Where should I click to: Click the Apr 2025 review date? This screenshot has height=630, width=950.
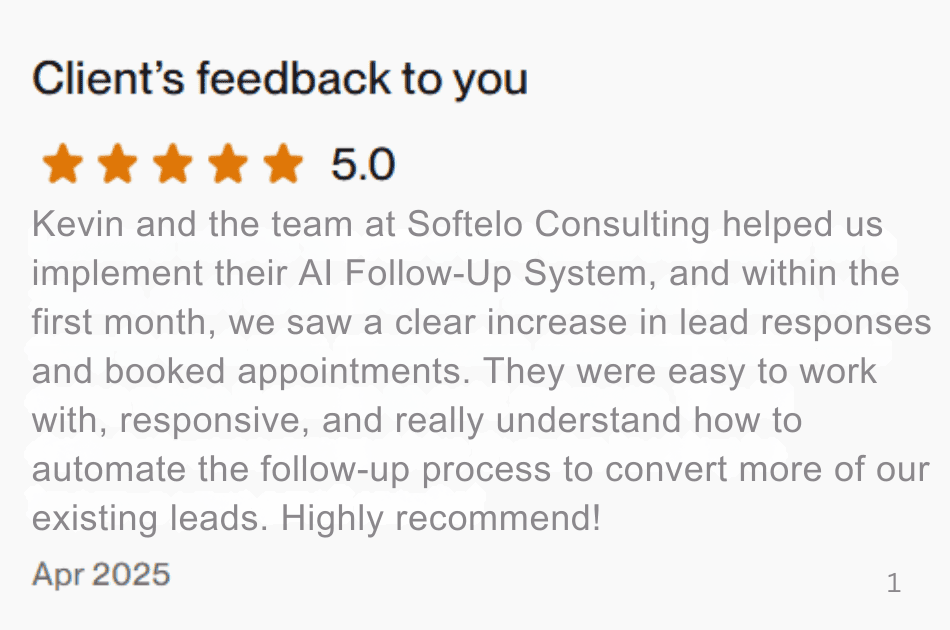(x=101, y=574)
